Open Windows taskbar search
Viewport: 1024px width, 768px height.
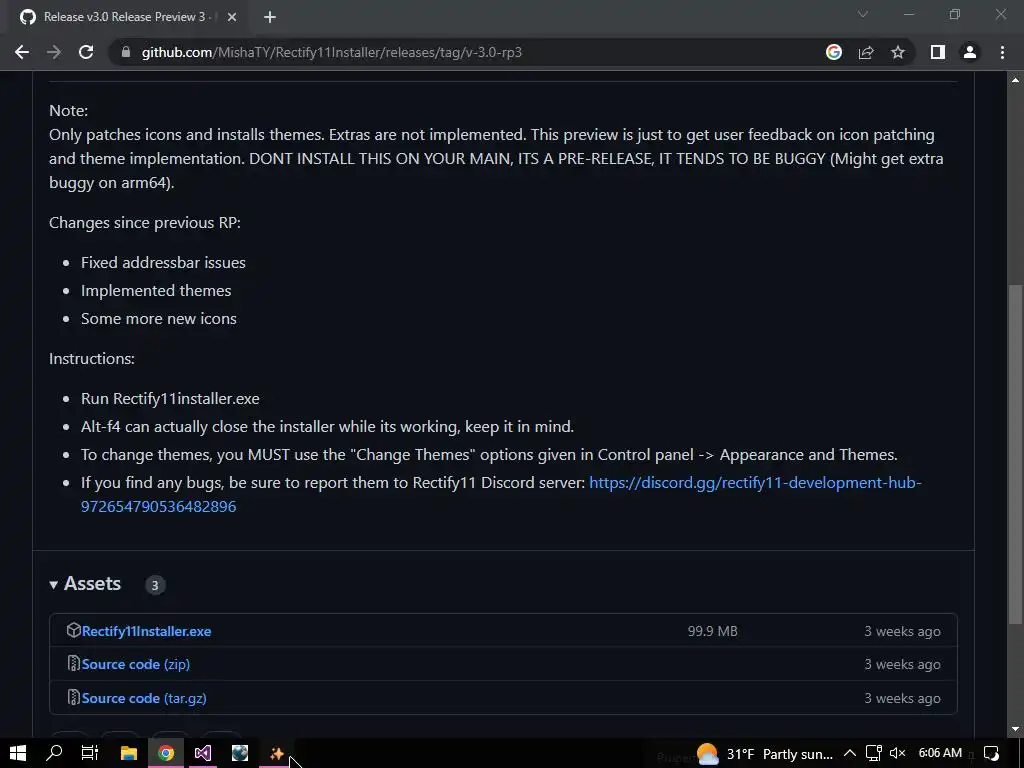coord(54,754)
